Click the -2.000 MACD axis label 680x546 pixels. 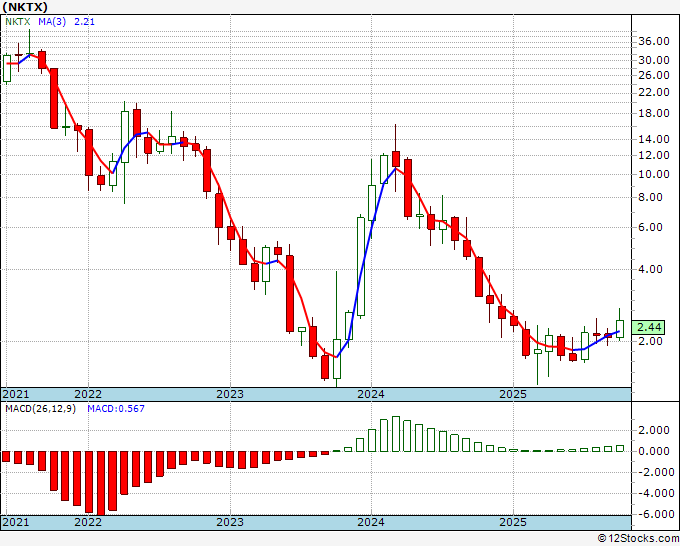coord(654,472)
